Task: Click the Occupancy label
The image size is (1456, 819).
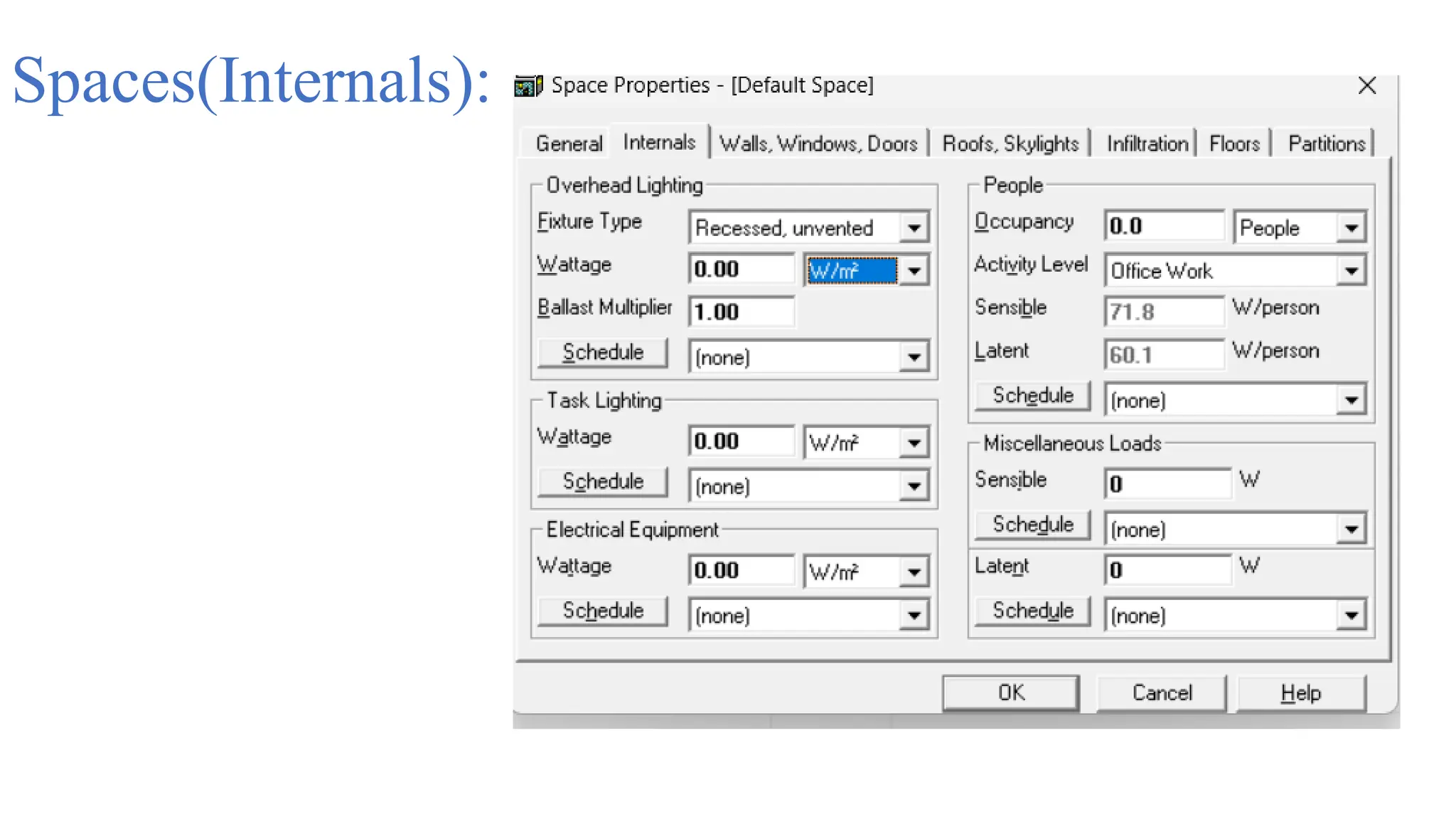Action: click(1024, 222)
